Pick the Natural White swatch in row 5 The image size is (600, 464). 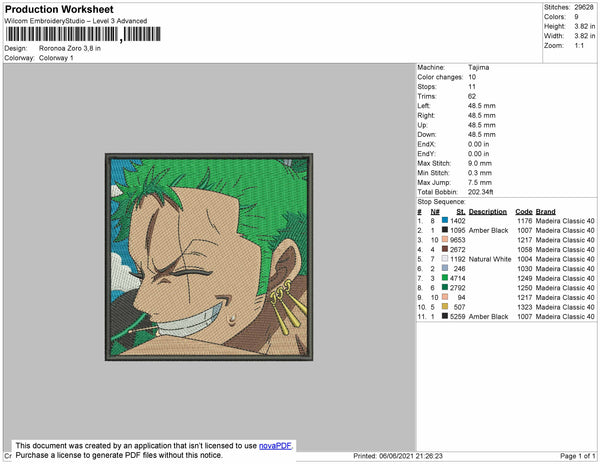pos(445,259)
